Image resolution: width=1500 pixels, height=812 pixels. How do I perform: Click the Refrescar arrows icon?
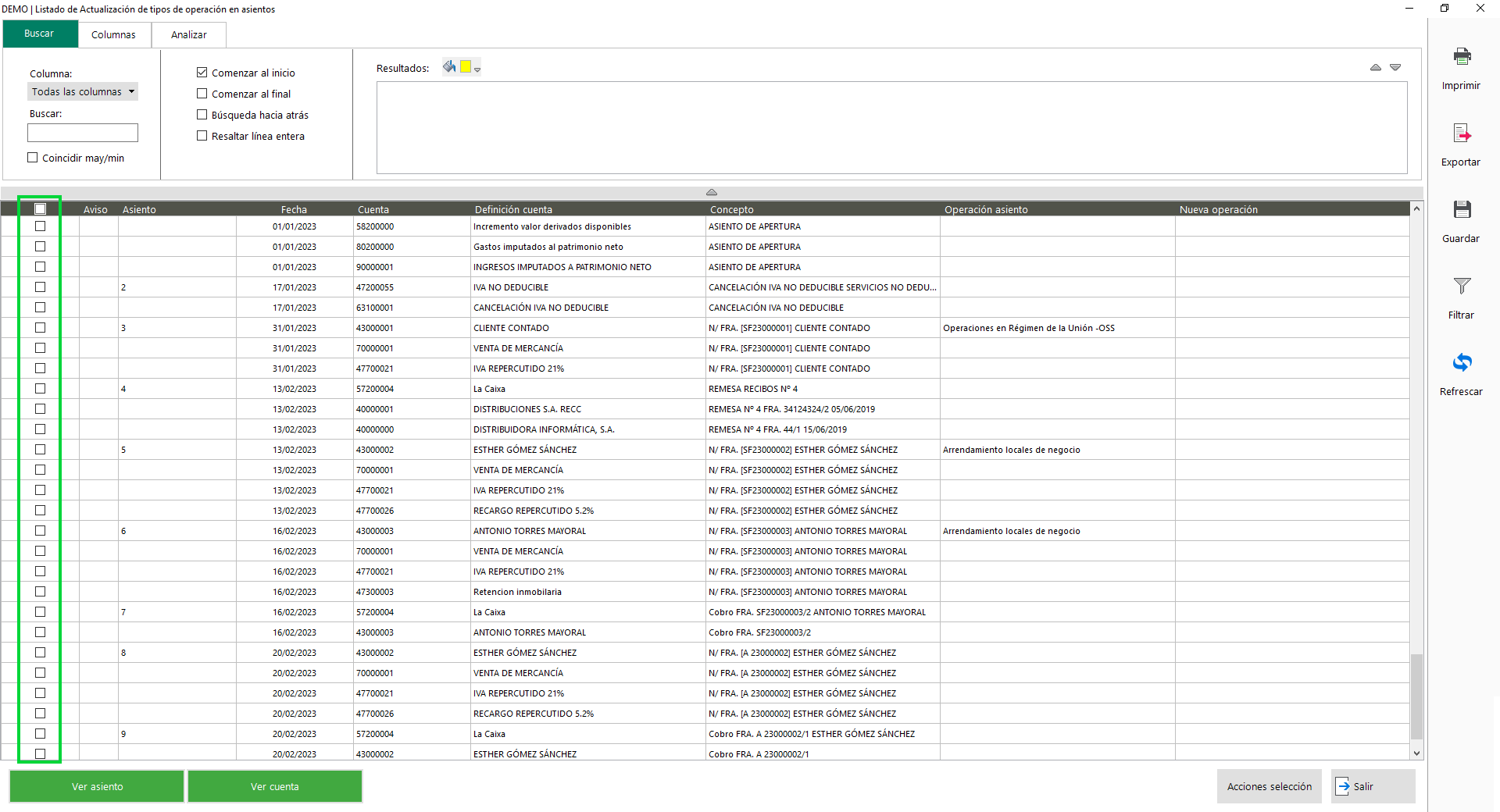1462,362
